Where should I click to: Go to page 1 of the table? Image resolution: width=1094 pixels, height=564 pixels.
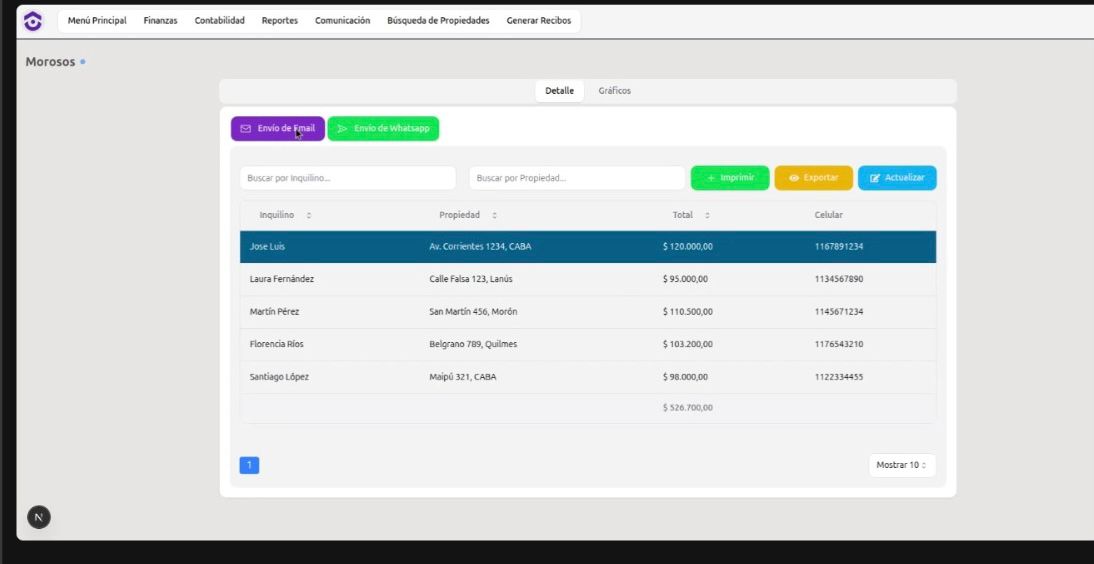[x=249, y=465]
